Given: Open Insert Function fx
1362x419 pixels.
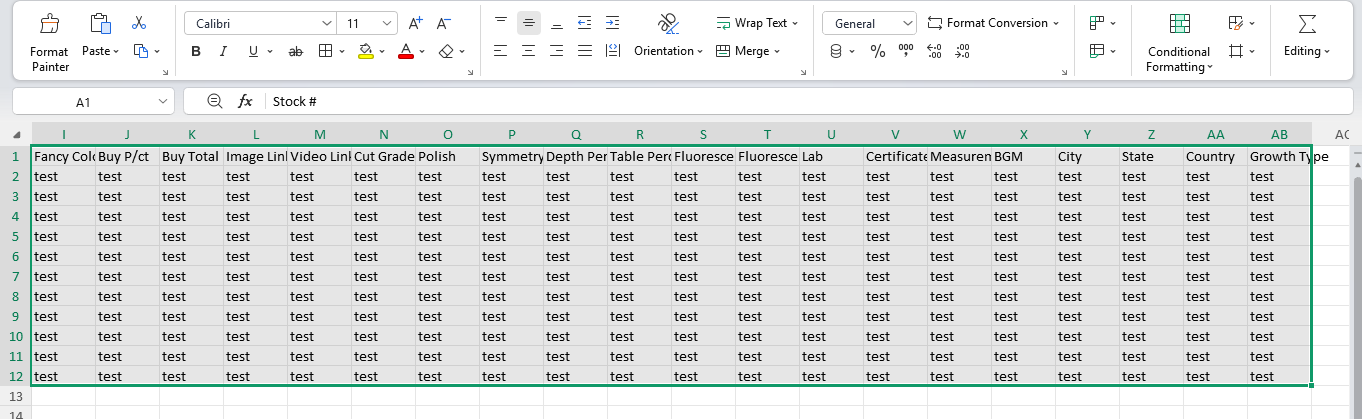Looking at the screenshot, I should tap(245, 101).
